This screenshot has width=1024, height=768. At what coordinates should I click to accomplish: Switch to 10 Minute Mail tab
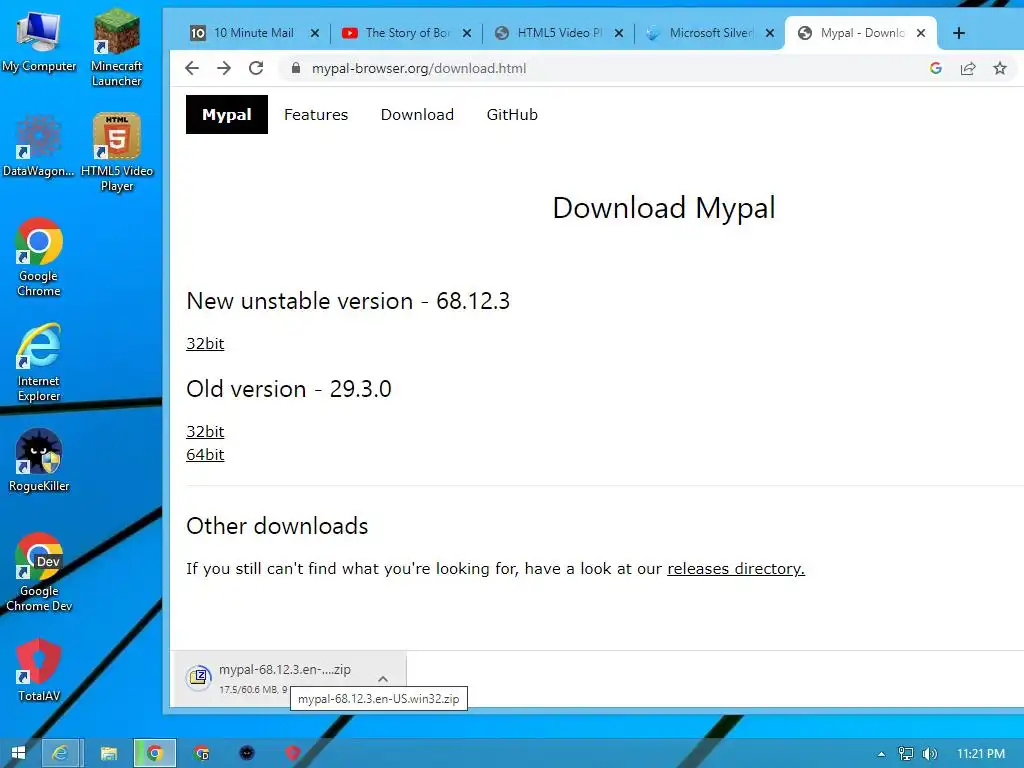click(251, 33)
